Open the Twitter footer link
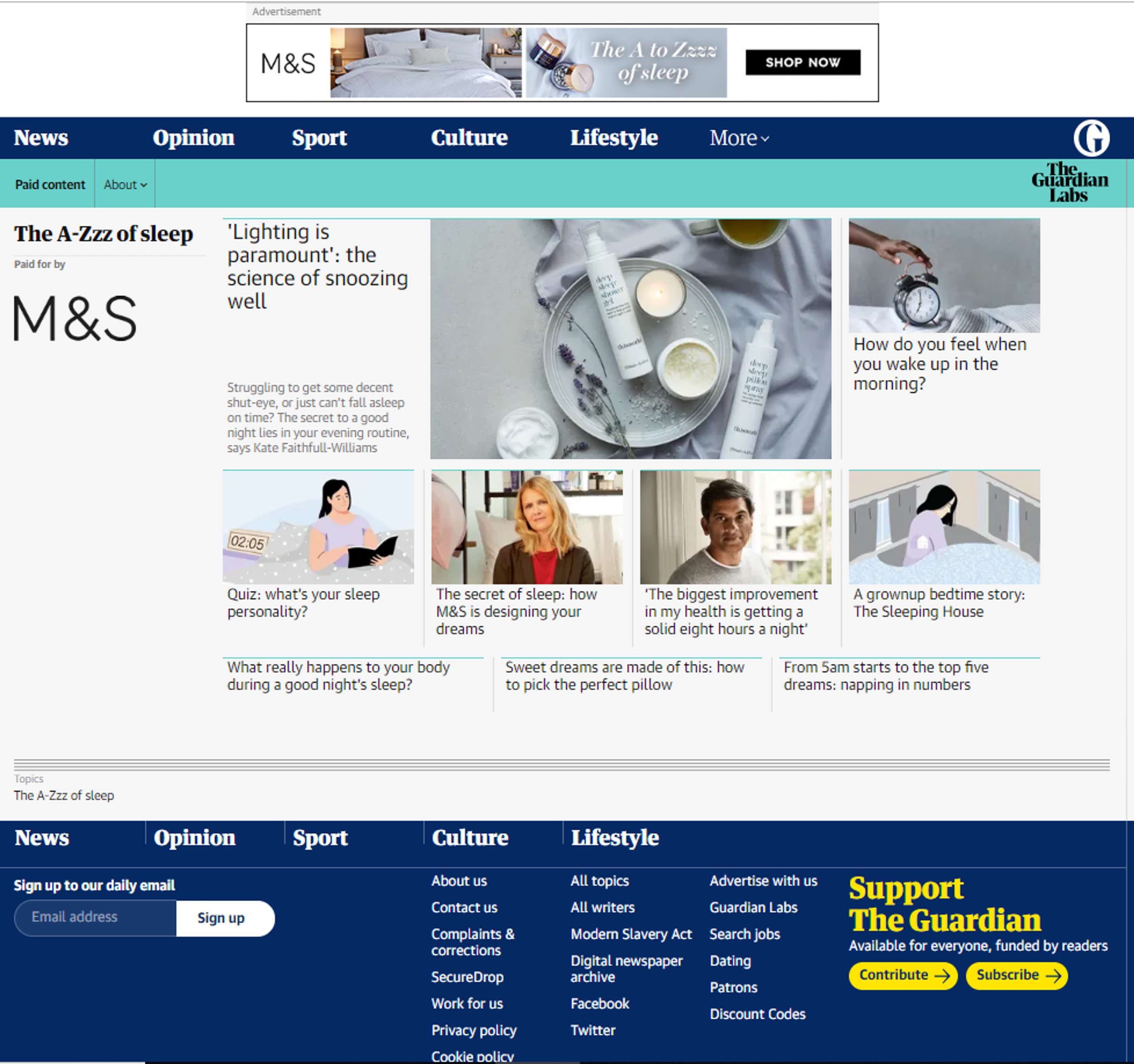This screenshot has height=1064, width=1134. pos(593,1031)
